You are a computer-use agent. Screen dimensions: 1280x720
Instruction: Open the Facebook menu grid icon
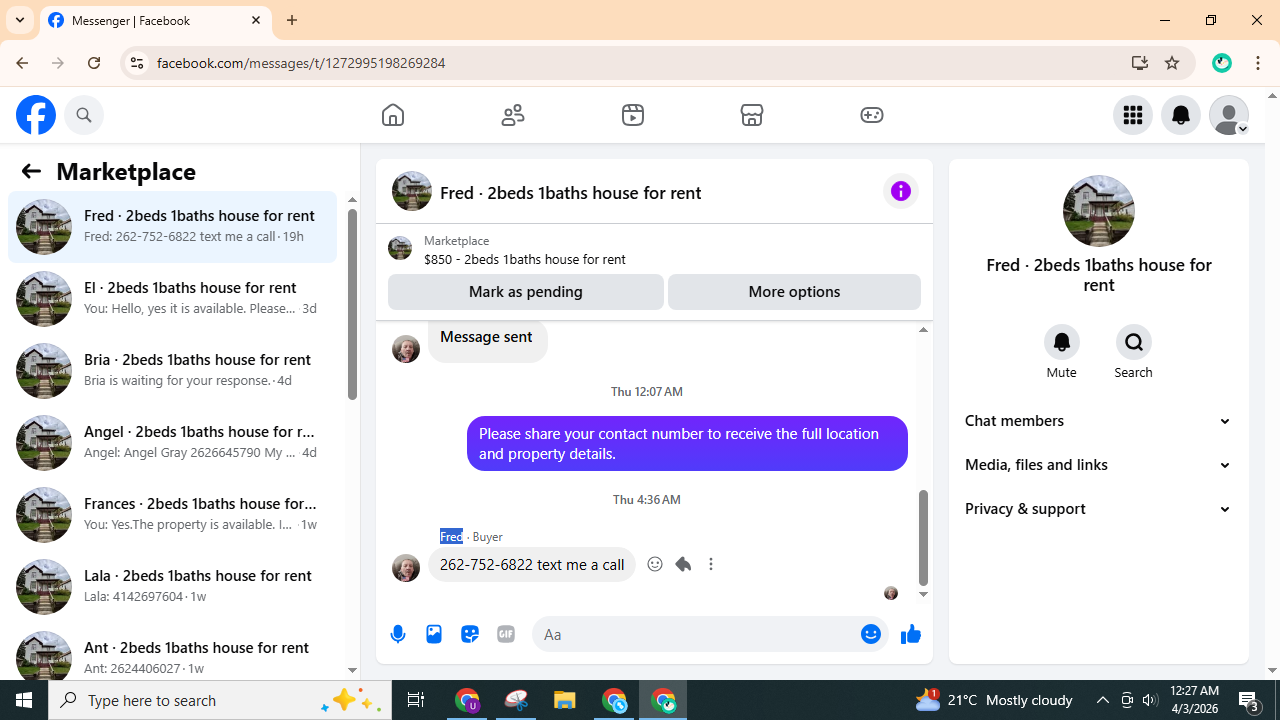(x=1133, y=115)
